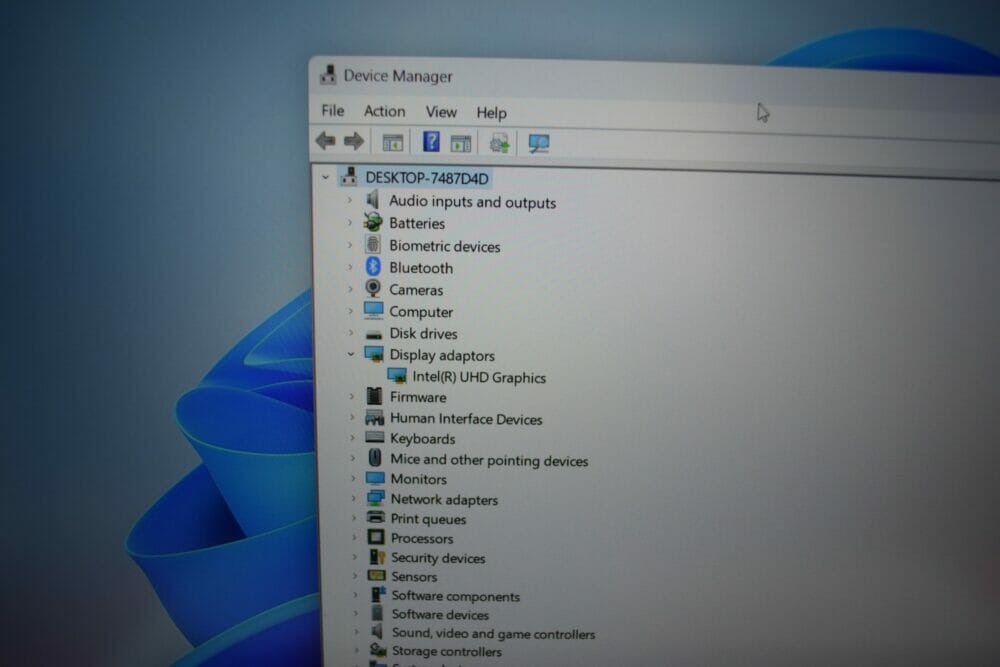Select the "Display adaptors" label
1000x667 pixels.
click(442, 355)
